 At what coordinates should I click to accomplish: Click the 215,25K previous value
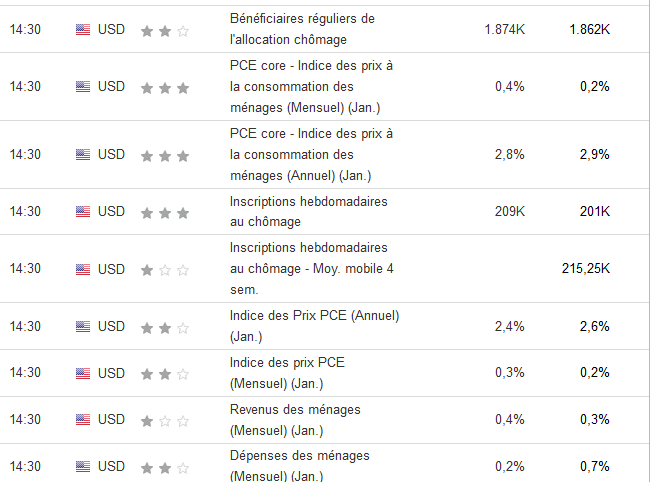(x=586, y=269)
